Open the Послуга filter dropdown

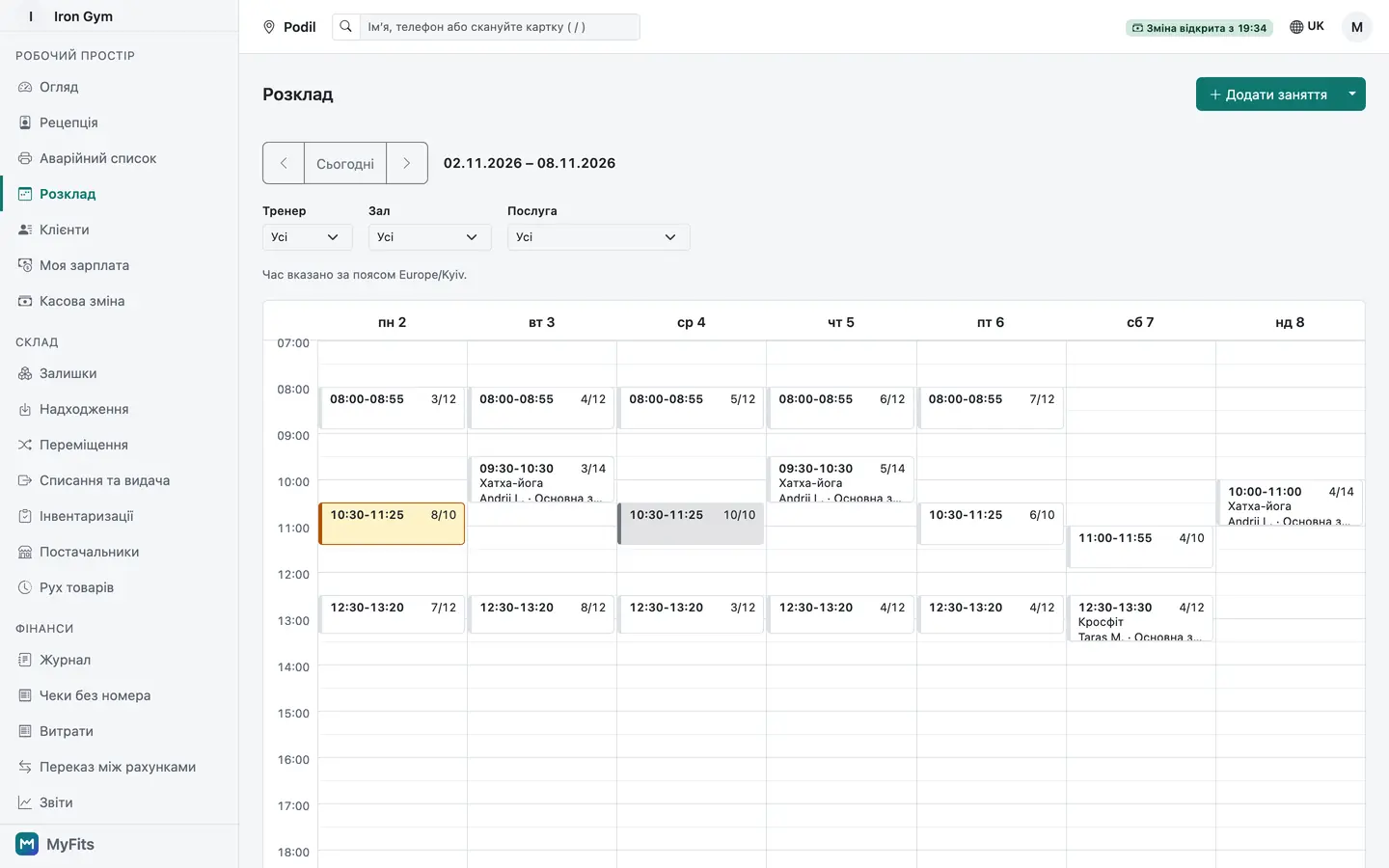598,237
